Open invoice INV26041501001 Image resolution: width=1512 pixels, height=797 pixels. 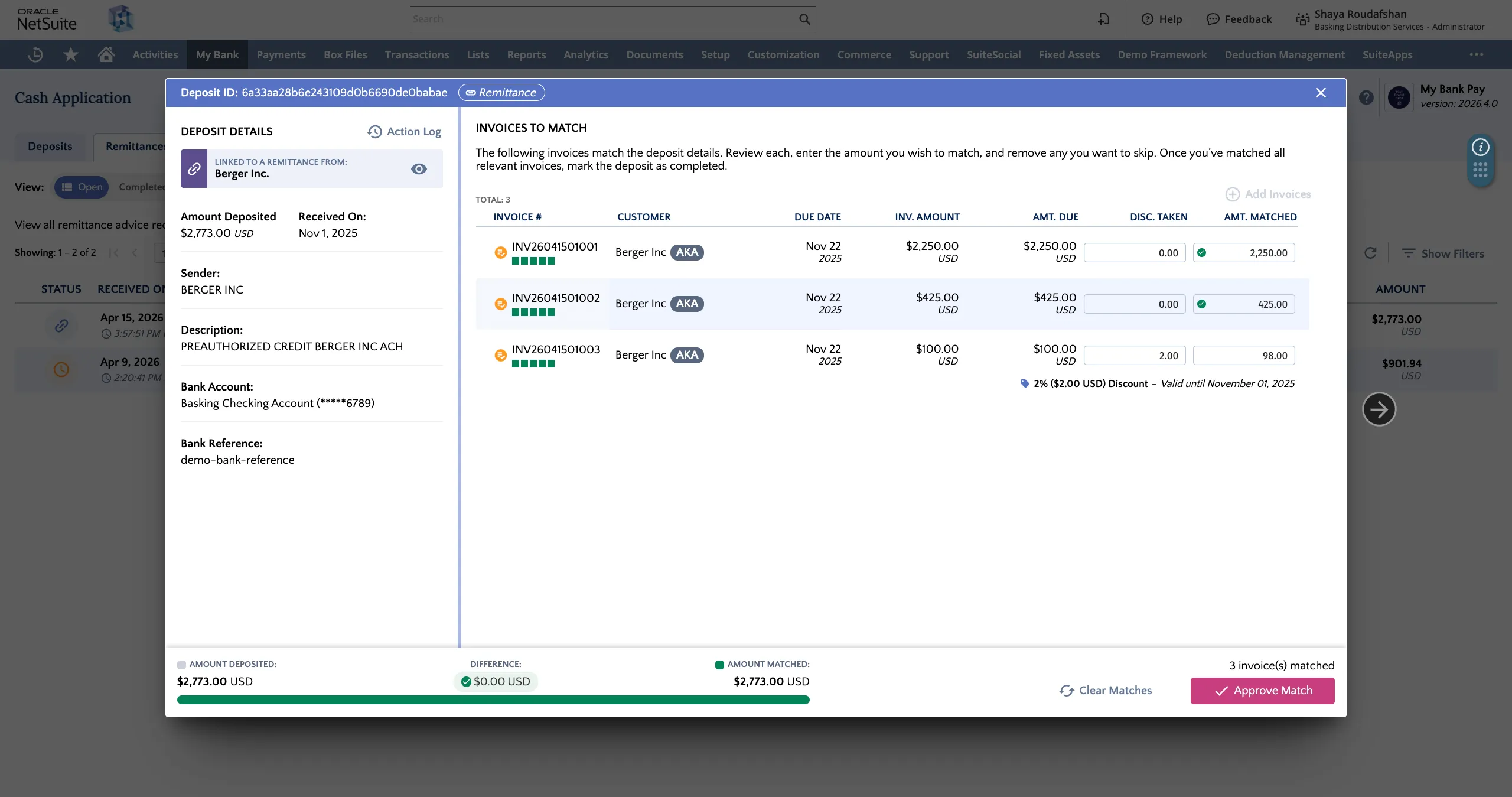click(555, 246)
